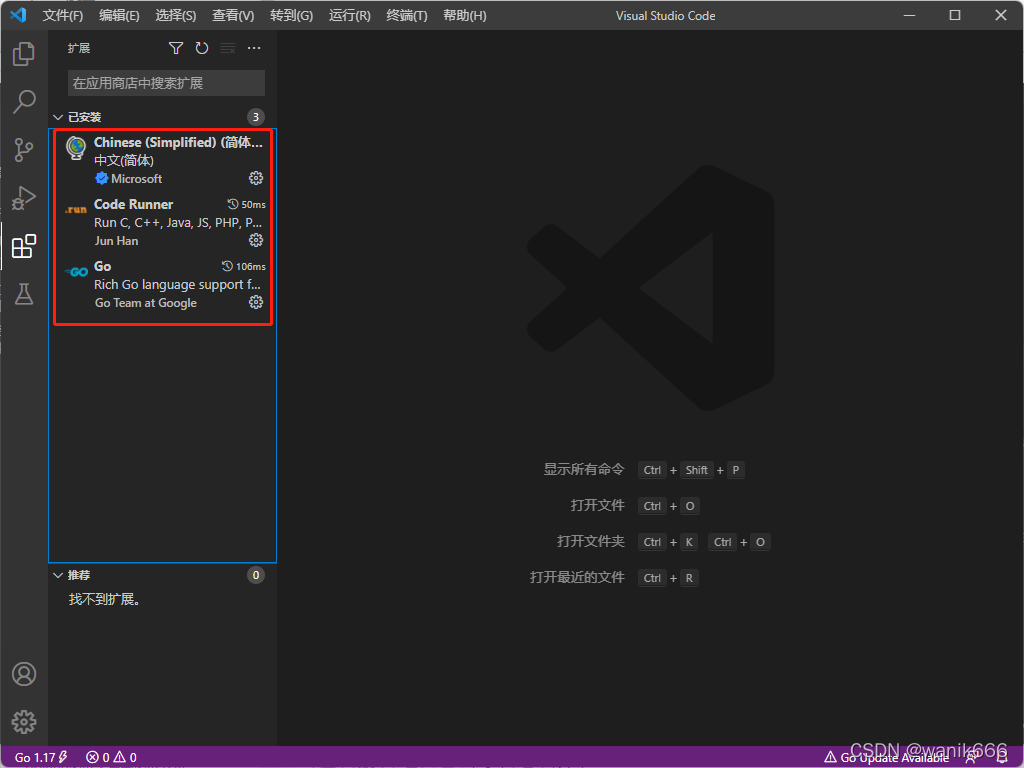This screenshot has height=768, width=1024.
Task: Click the 中文(简体) extension description
Action: (123, 160)
